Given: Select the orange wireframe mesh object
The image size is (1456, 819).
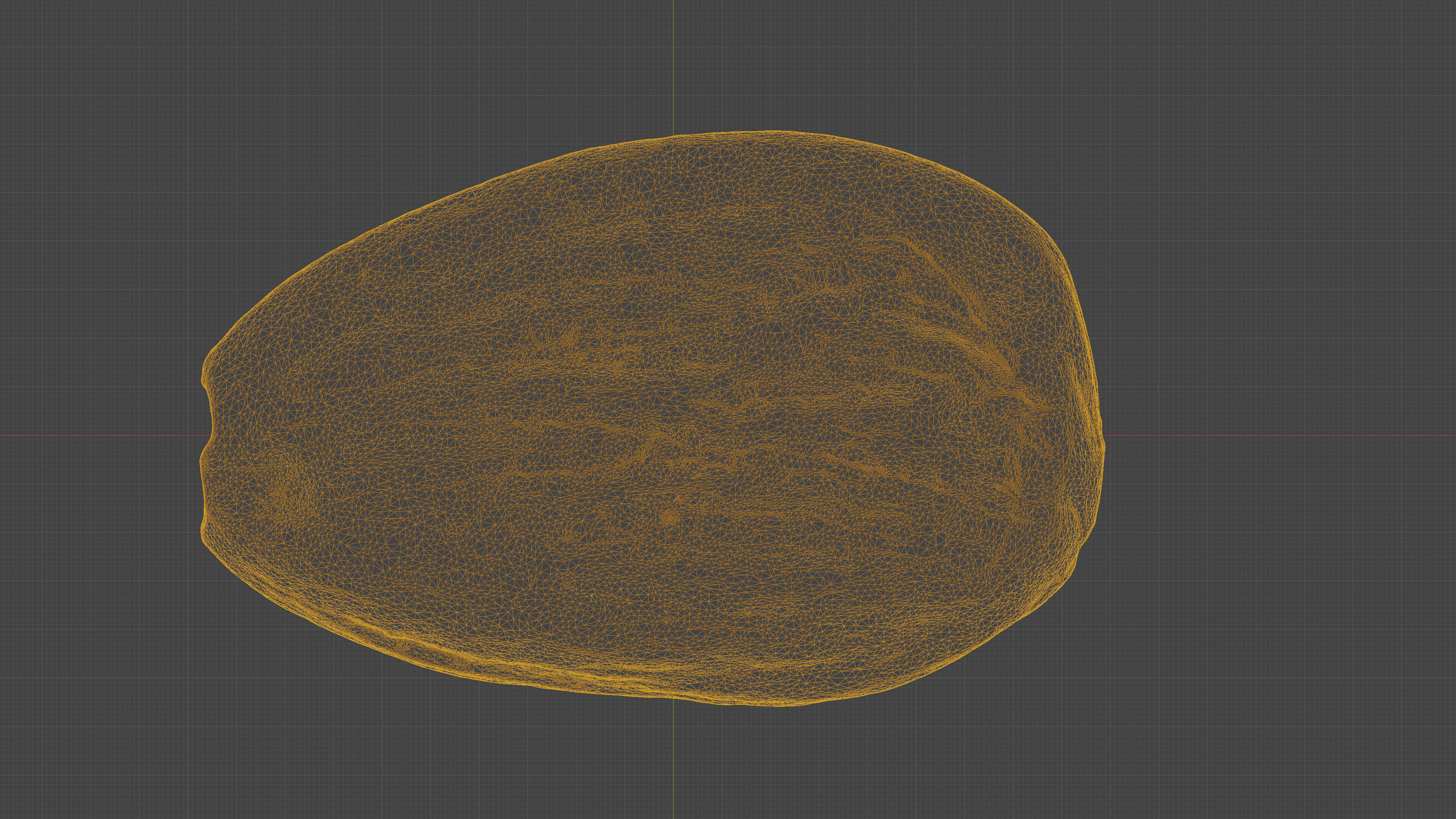Looking at the screenshot, I should (652, 419).
